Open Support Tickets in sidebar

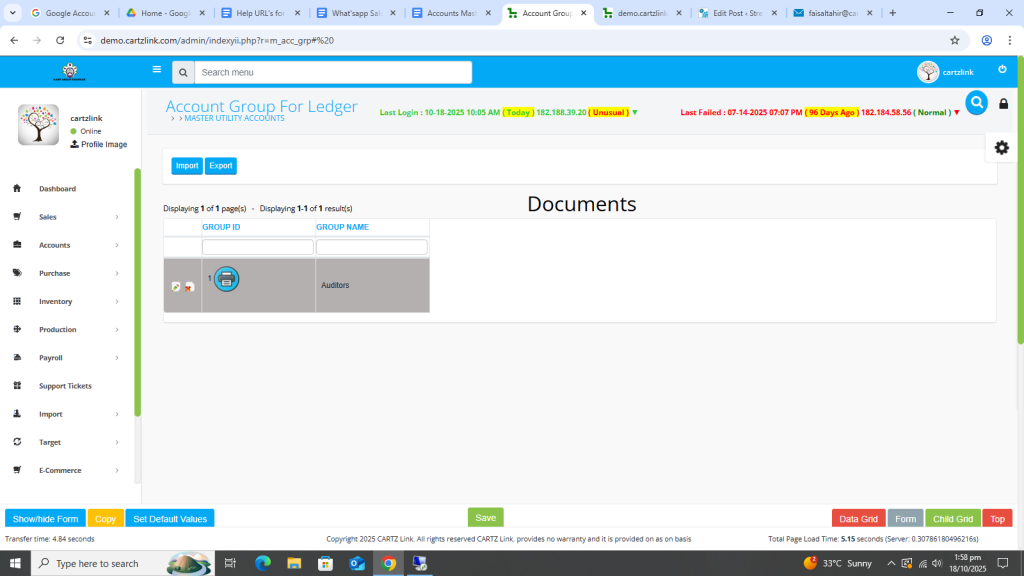point(65,386)
